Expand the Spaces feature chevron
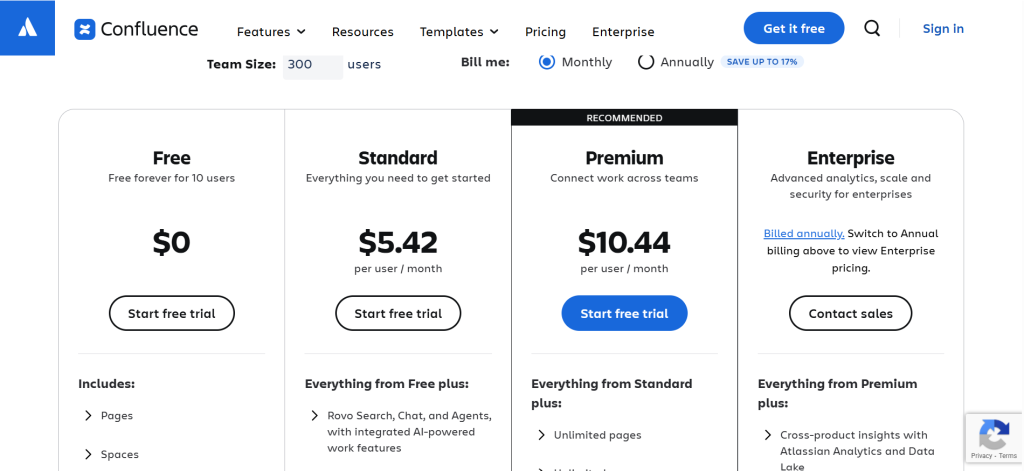Screen dimensions: 1024x471 point(88,454)
